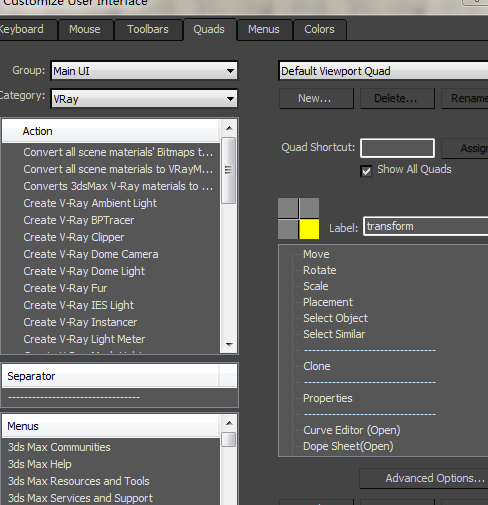Select Dope Sheet(Open) in quad tree
This screenshot has width=488, height=505.
click(x=348, y=446)
